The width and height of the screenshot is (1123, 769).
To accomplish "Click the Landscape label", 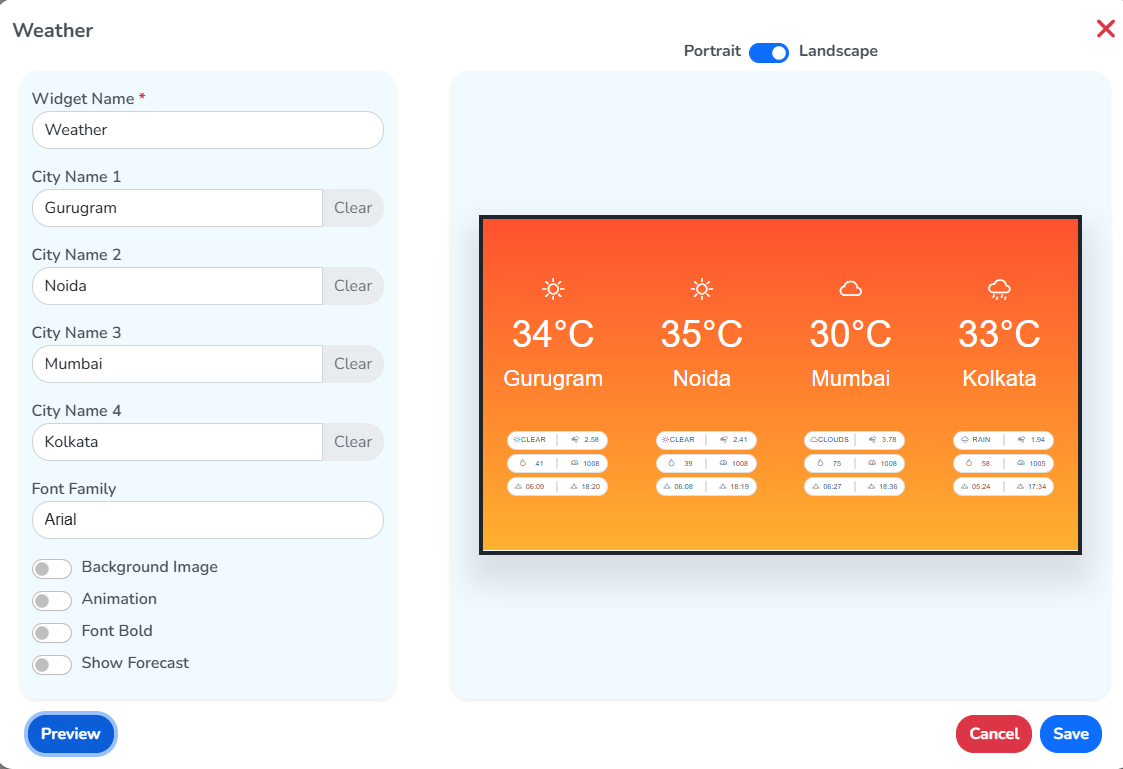I will [838, 51].
